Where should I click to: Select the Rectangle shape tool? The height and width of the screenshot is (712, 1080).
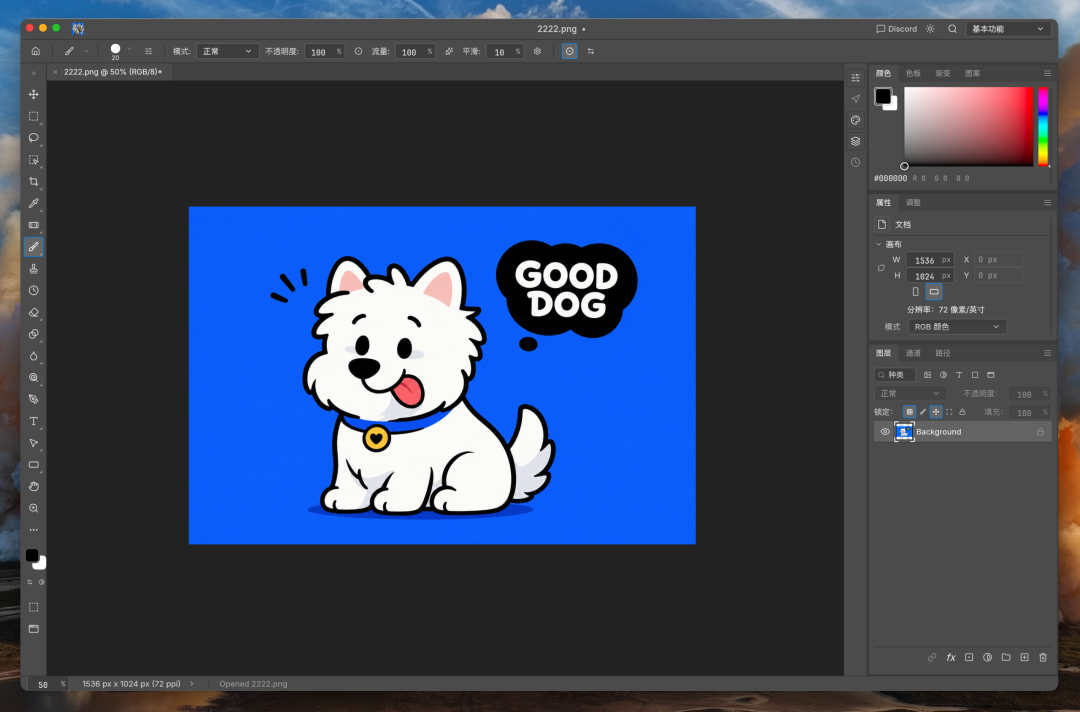33,465
